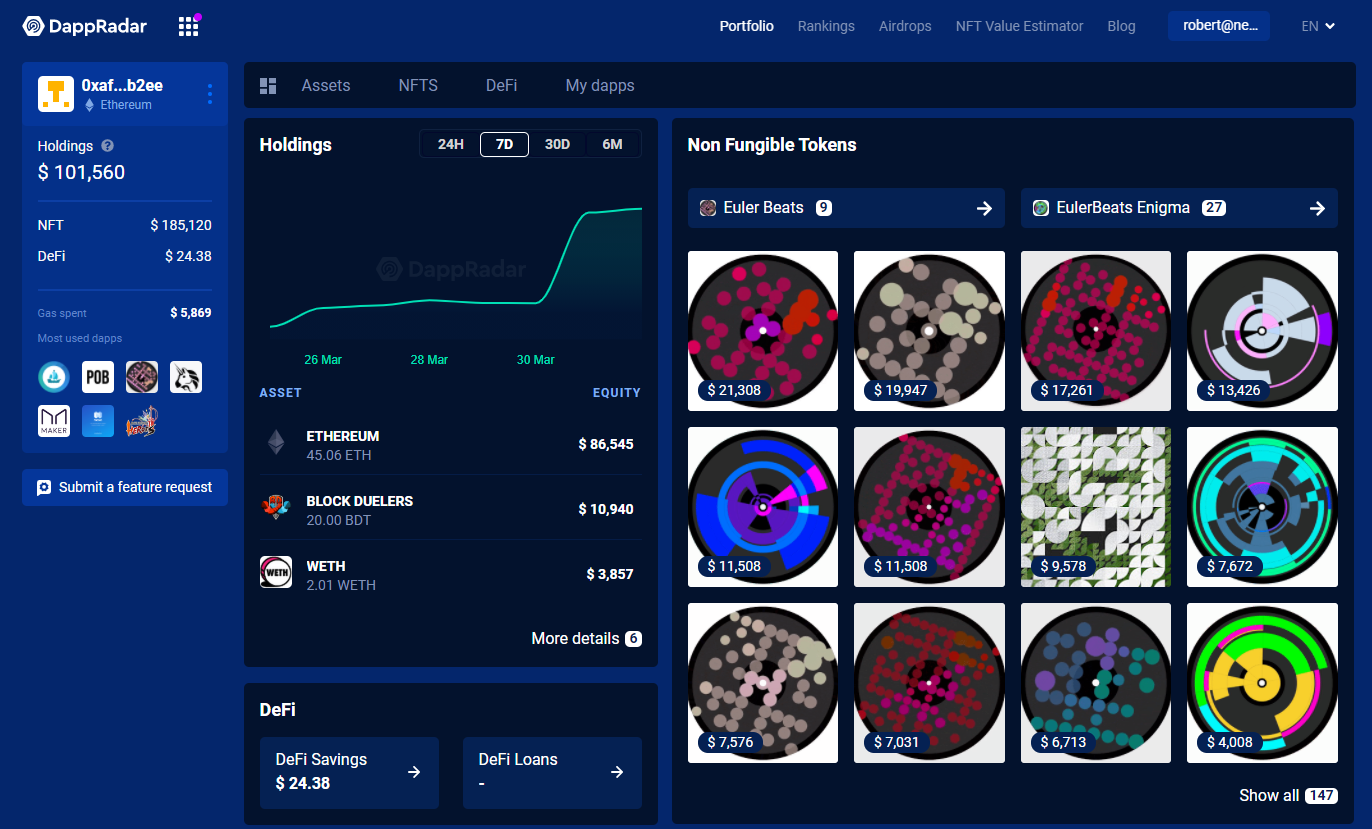The width and height of the screenshot is (1372, 829).
Task: Open the apps grid menu icon
Action: [188, 26]
